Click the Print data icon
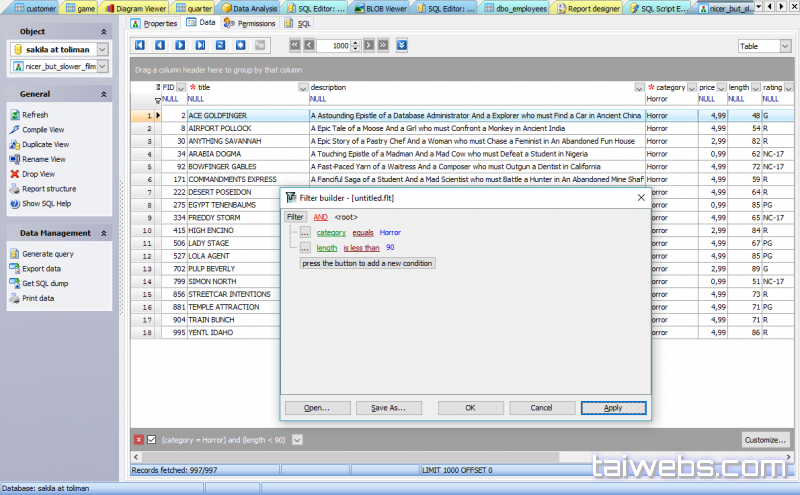This screenshot has width=800, height=495. [14, 298]
